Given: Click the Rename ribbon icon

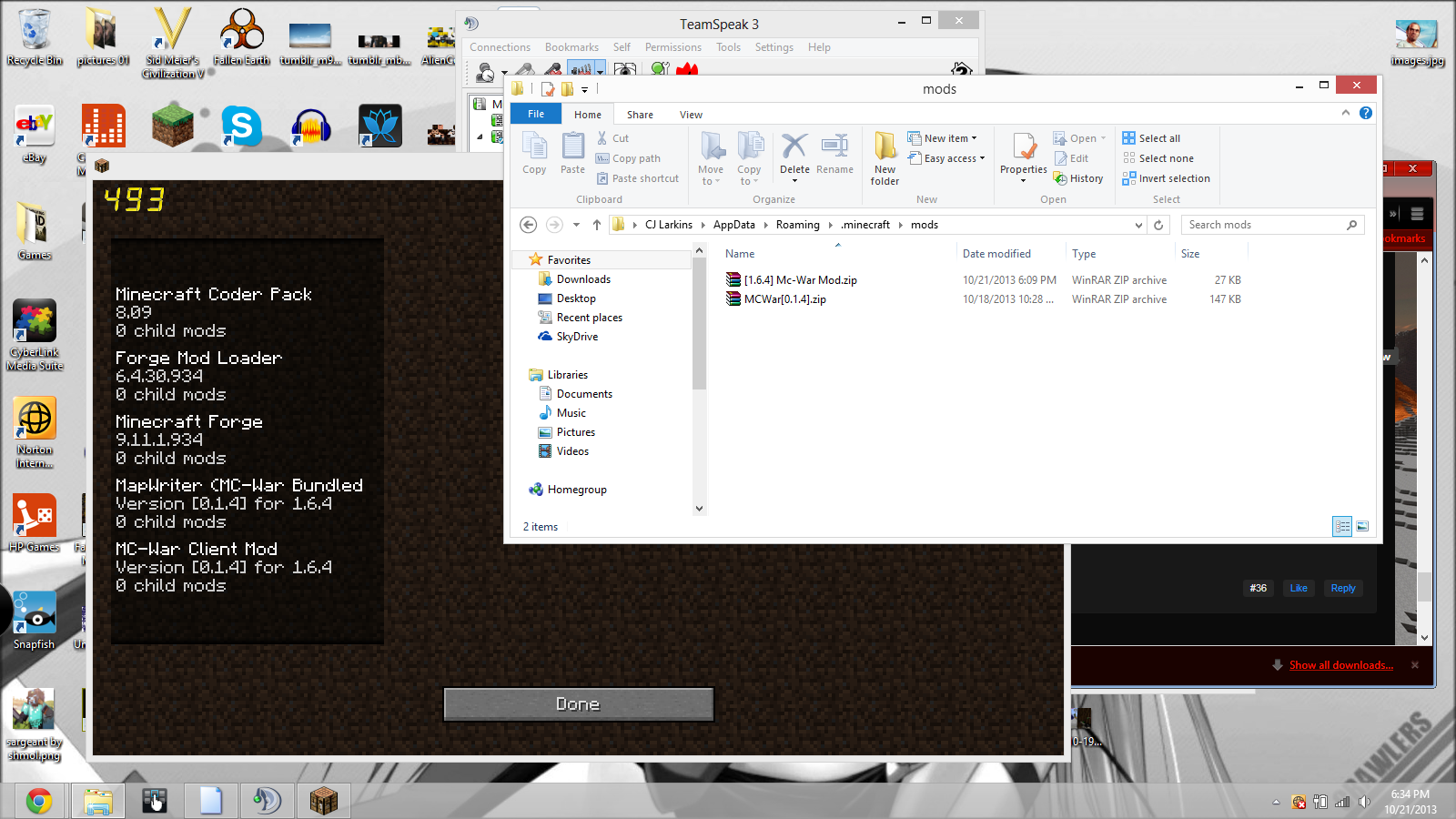Looking at the screenshot, I should pos(834,147).
